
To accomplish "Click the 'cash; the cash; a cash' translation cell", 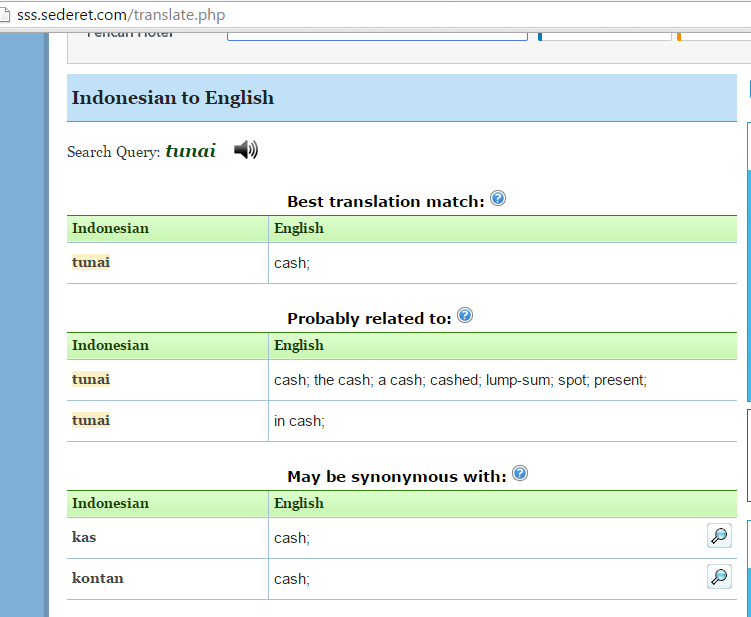I will pyautogui.click(x=460, y=381).
